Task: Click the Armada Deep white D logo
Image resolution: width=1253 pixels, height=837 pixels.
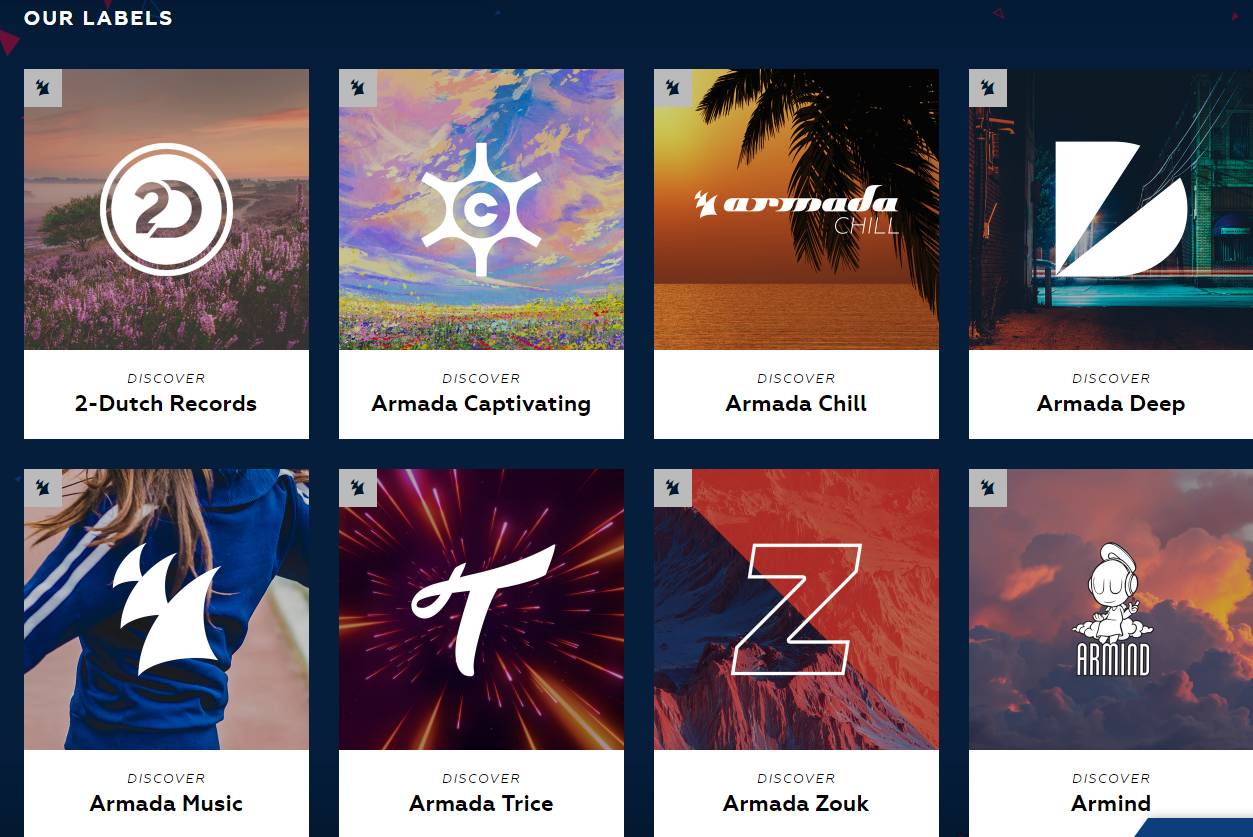Action: click(x=1121, y=209)
